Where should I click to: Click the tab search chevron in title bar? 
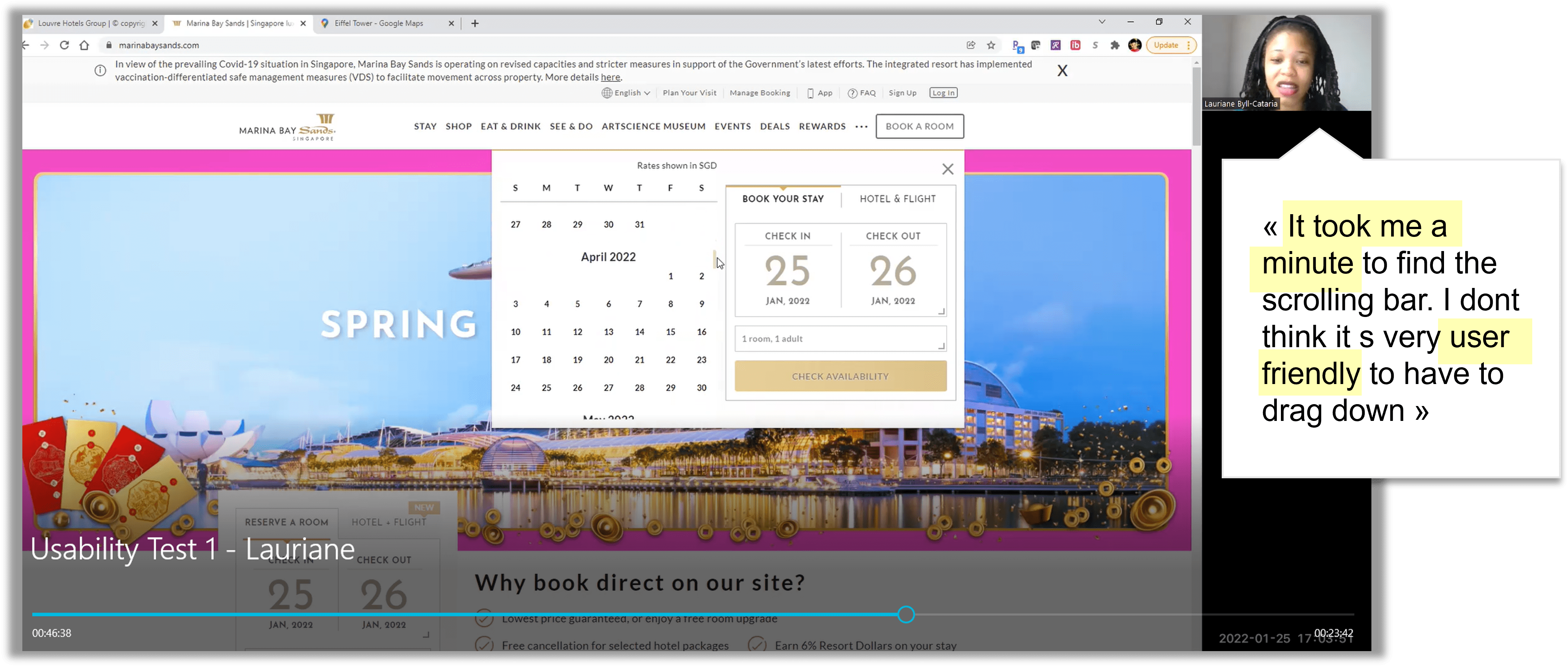pyautogui.click(x=1102, y=22)
